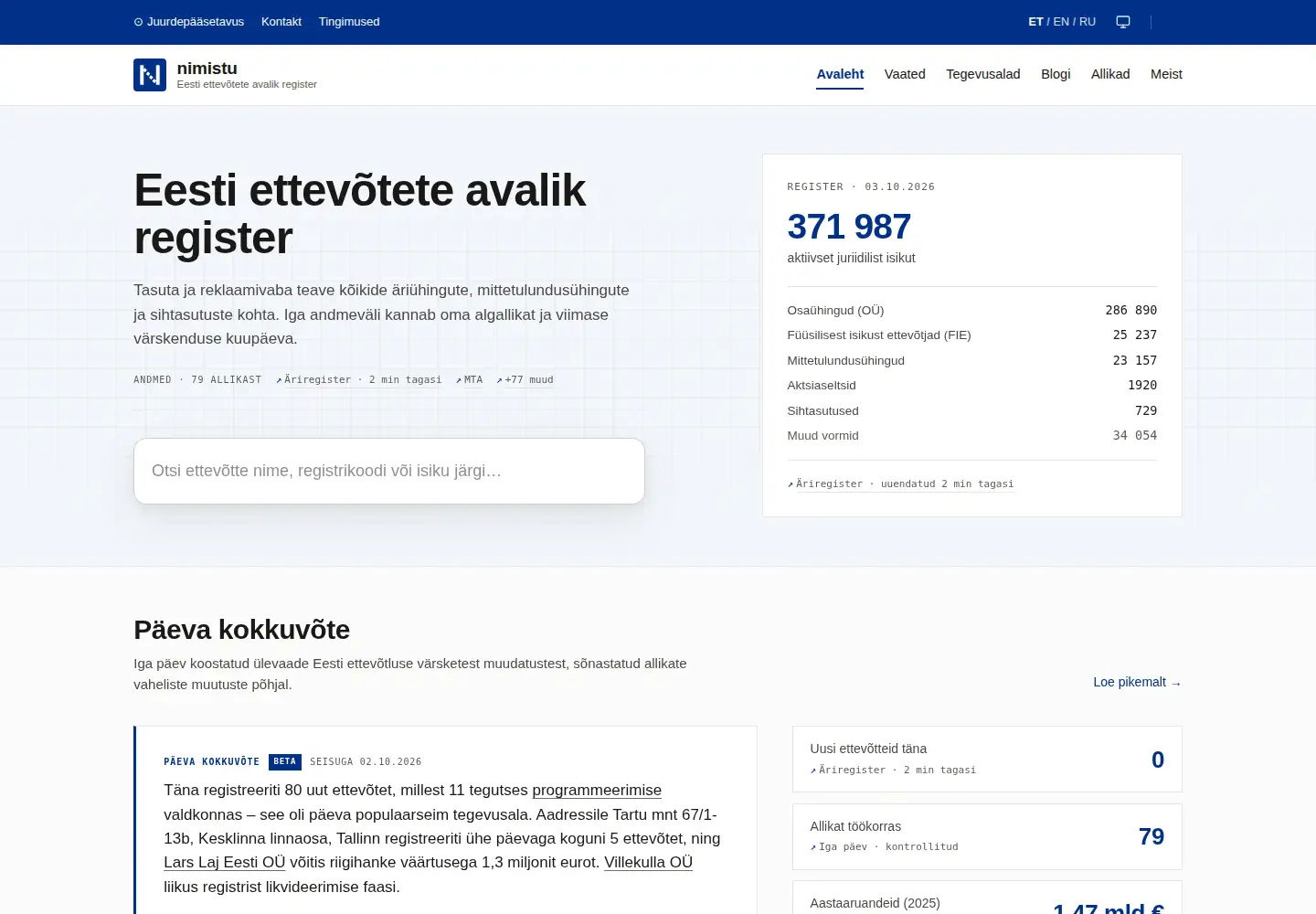Viewport: 1316px width, 914px height.
Task: Select the ET language option
Action: tap(1035, 22)
